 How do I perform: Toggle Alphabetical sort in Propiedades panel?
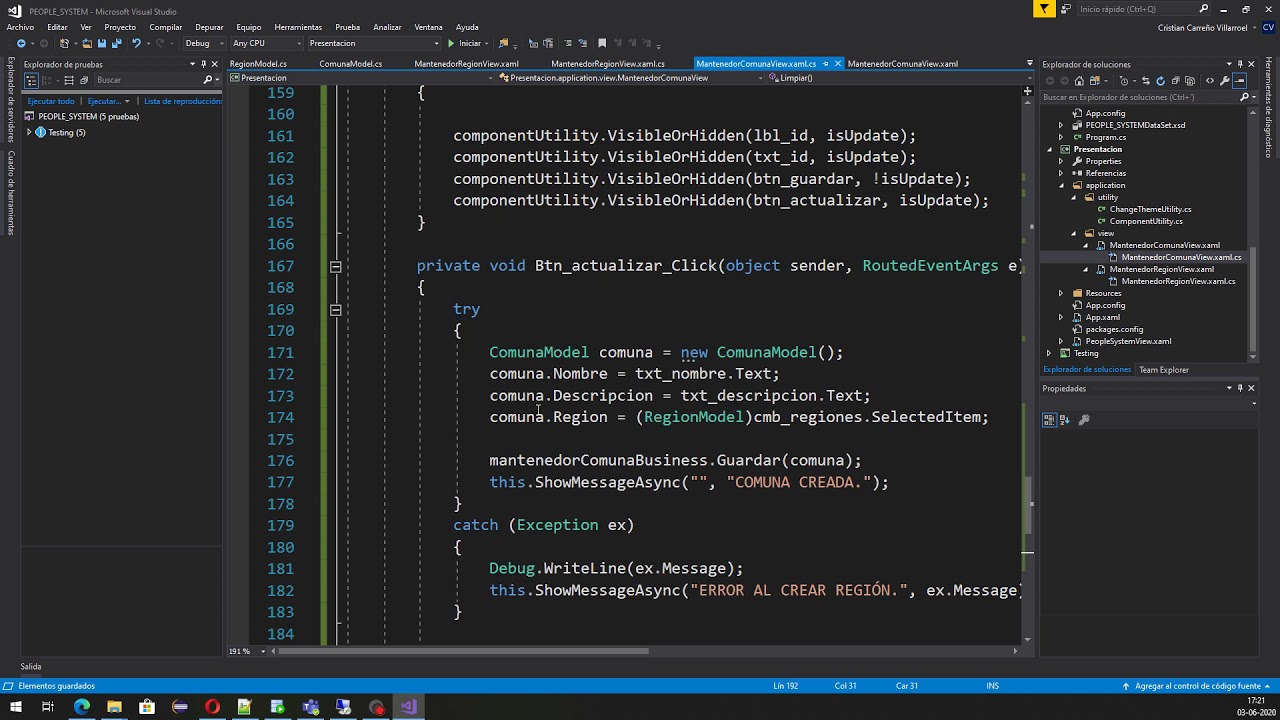pos(1064,420)
